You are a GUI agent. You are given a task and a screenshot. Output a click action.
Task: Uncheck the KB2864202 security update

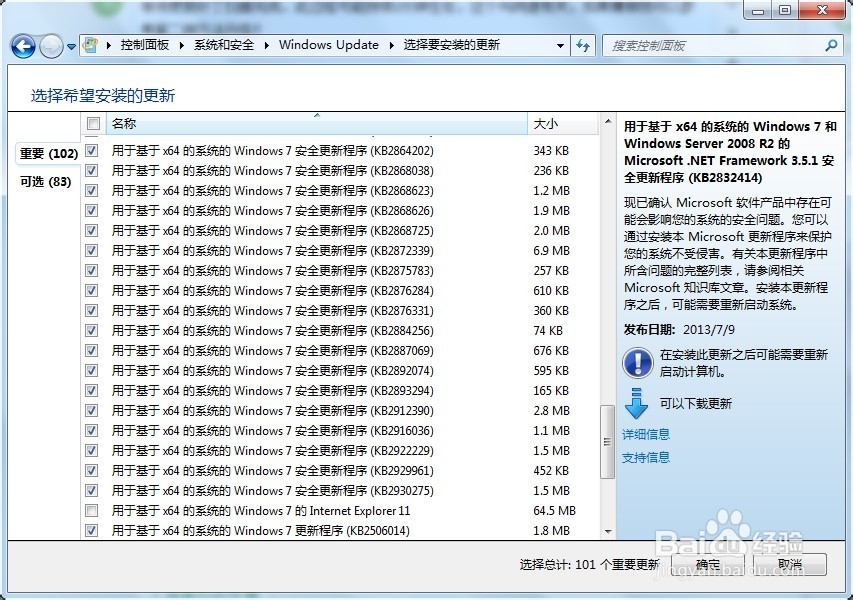point(91,150)
